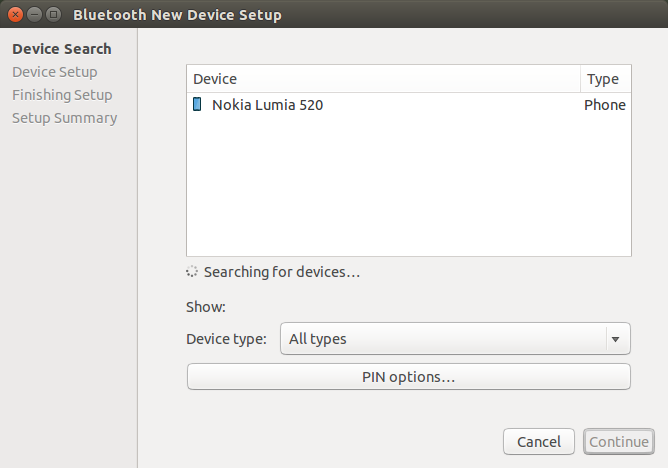
Task: Maximize the Bluetooth setup window
Action: pyautogui.click(x=53, y=15)
